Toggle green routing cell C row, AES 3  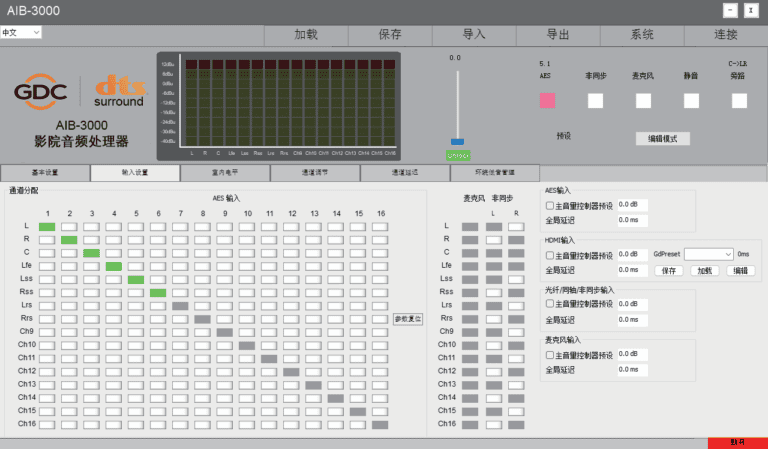pos(92,253)
